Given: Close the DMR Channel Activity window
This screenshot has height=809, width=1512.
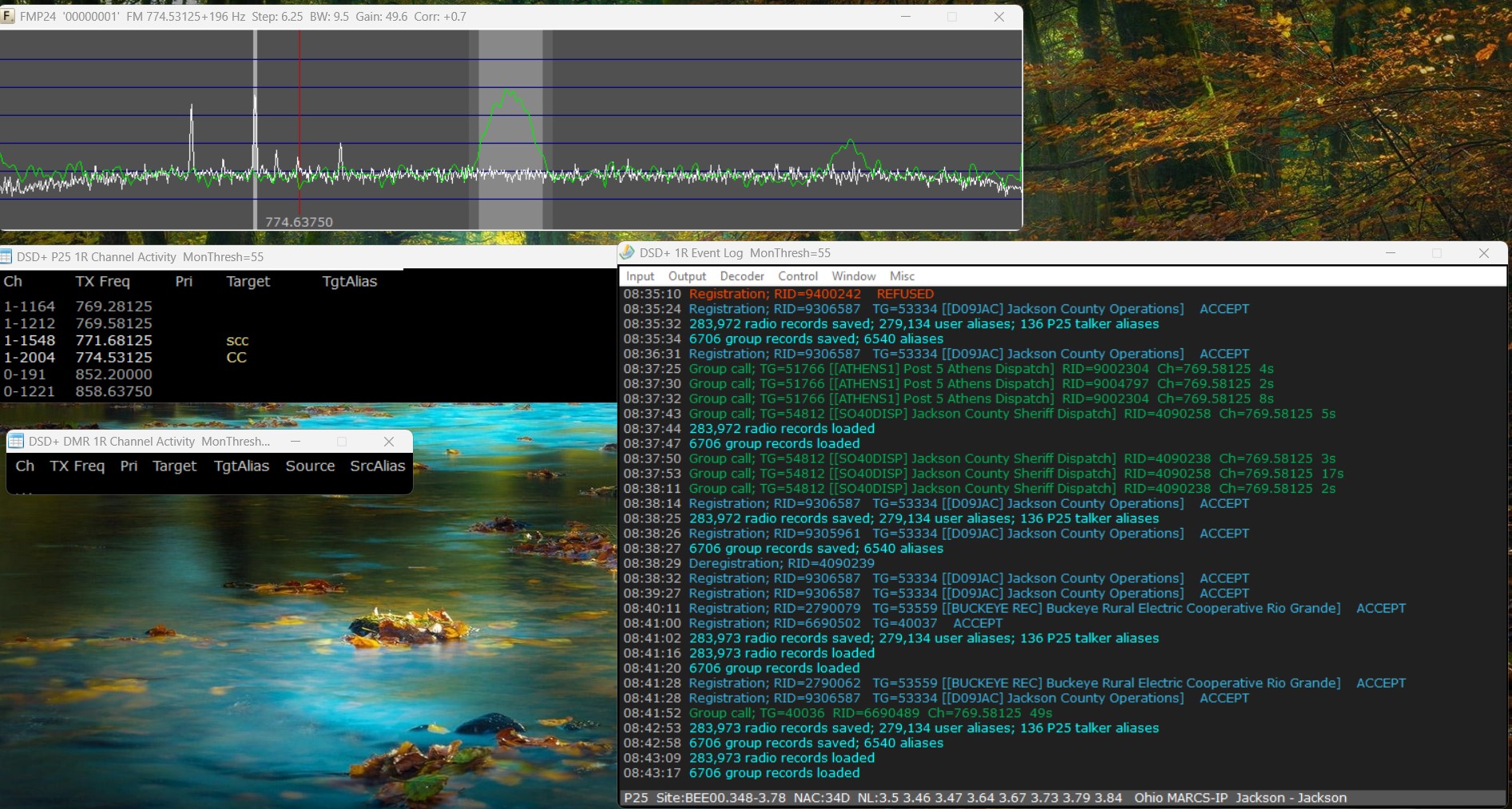Looking at the screenshot, I should 389,442.
